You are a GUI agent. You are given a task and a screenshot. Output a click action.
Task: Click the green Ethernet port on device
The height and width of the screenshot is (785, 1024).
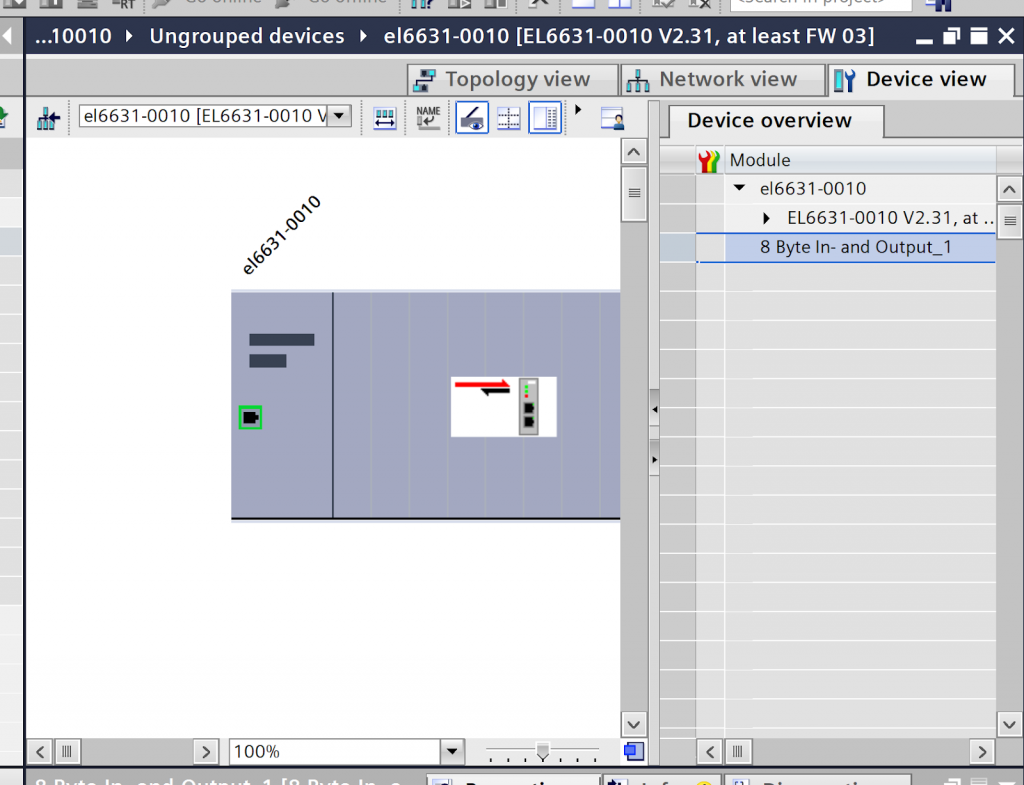[x=250, y=417]
